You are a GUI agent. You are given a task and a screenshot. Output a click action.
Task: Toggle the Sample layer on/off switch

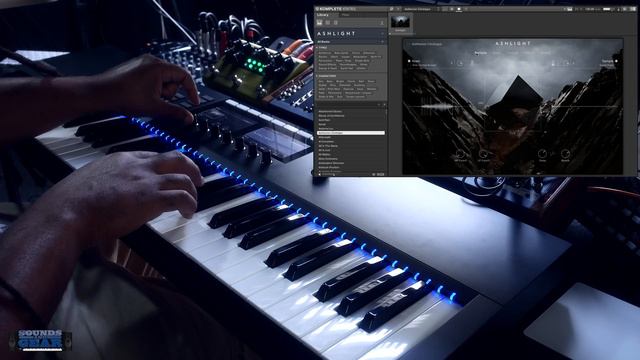click(x=616, y=61)
